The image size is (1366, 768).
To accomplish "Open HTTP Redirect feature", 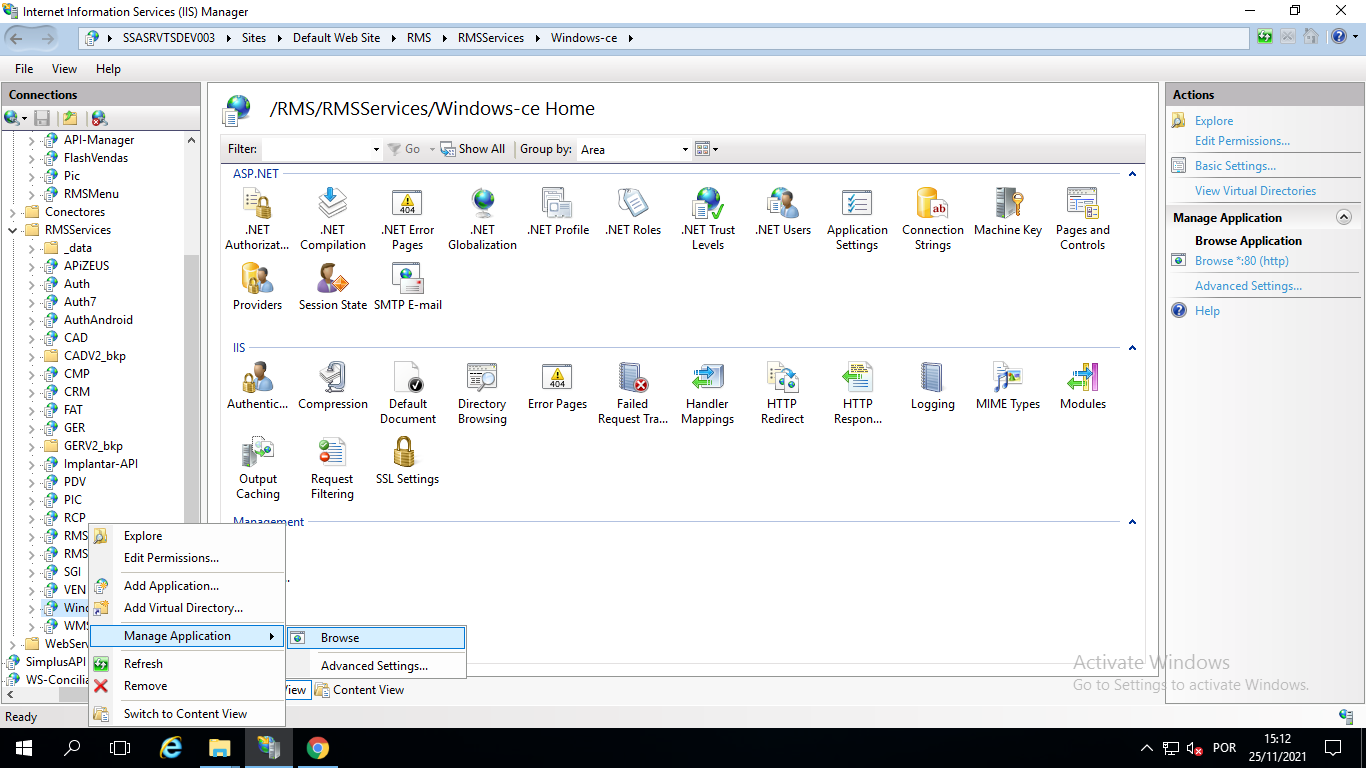I will coord(782,393).
